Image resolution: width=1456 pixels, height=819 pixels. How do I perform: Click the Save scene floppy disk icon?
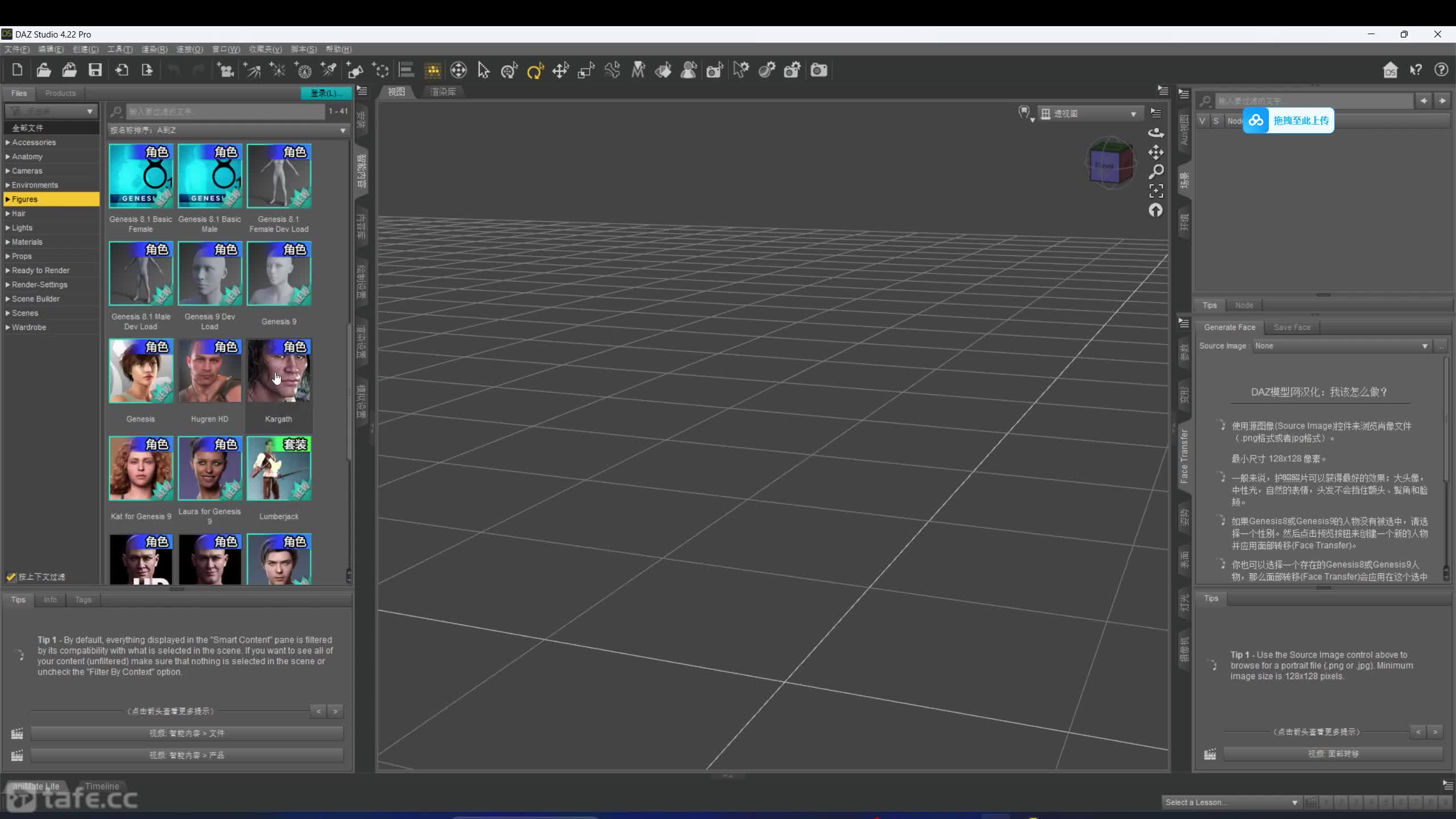point(95,70)
